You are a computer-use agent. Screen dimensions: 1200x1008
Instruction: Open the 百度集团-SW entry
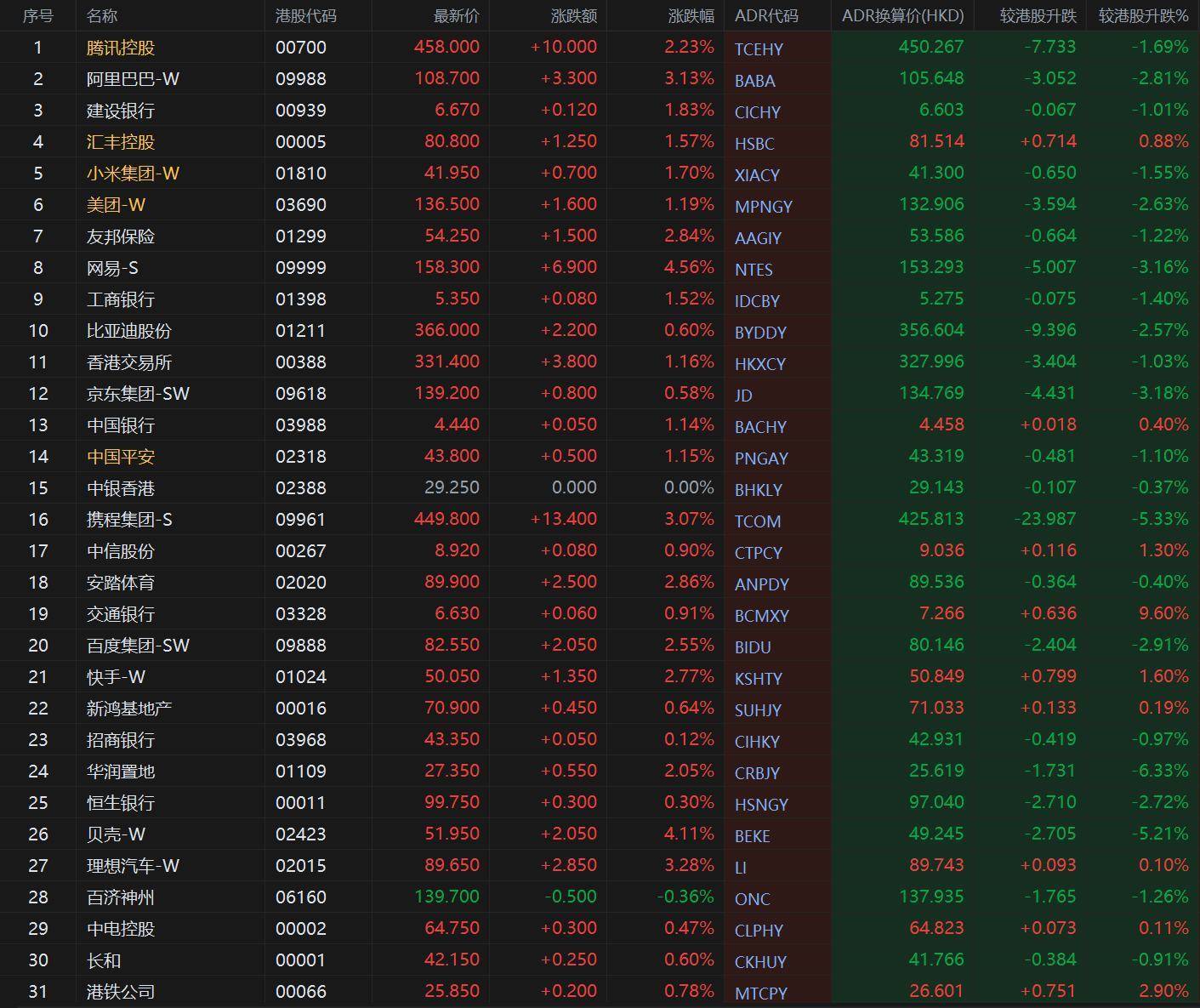coord(138,646)
